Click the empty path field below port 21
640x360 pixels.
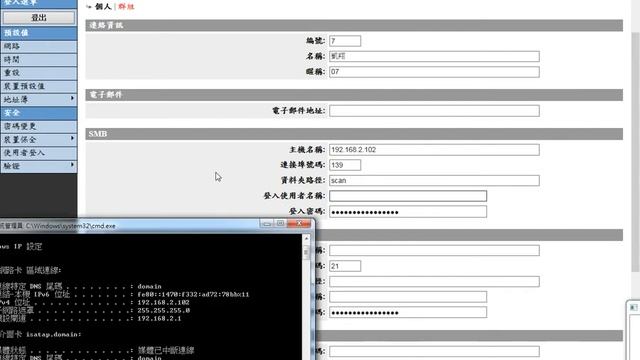click(x=434, y=281)
